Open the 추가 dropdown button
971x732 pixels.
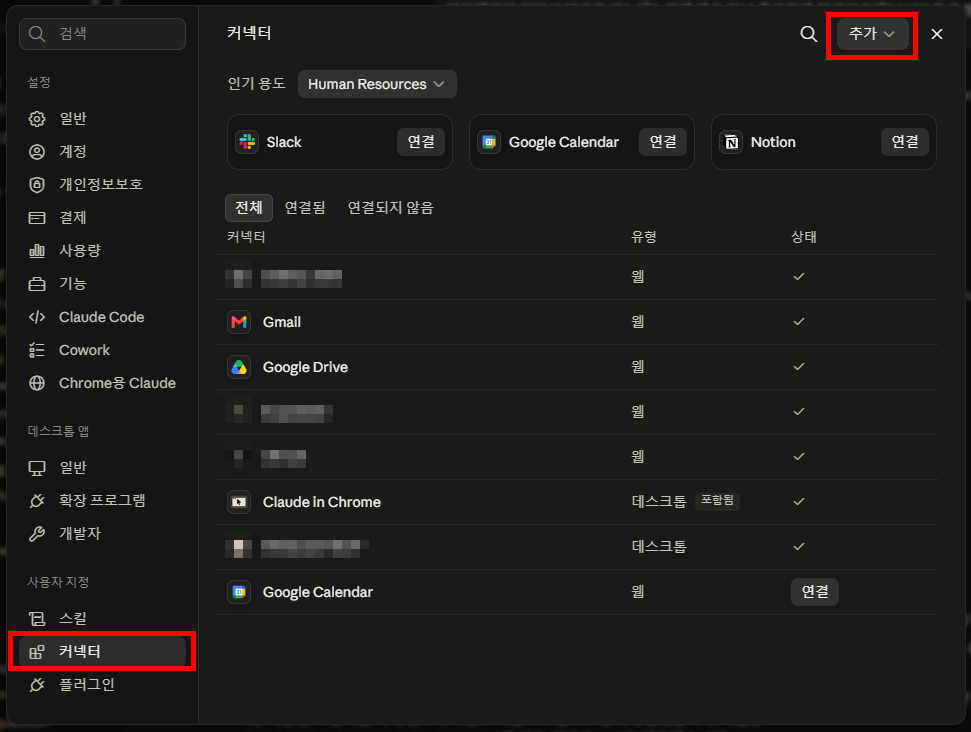(872, 34)
